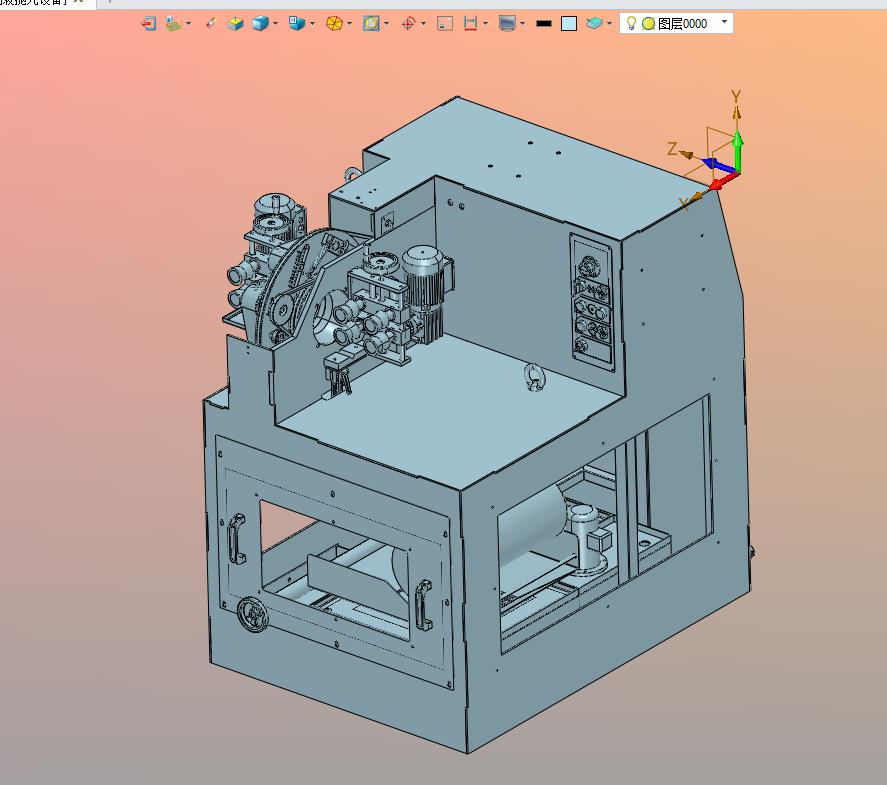Toggle the yellow circle layer status
The width and height of the screenshot is (887, 785).
pyautogui.click(x=648, y=24)
